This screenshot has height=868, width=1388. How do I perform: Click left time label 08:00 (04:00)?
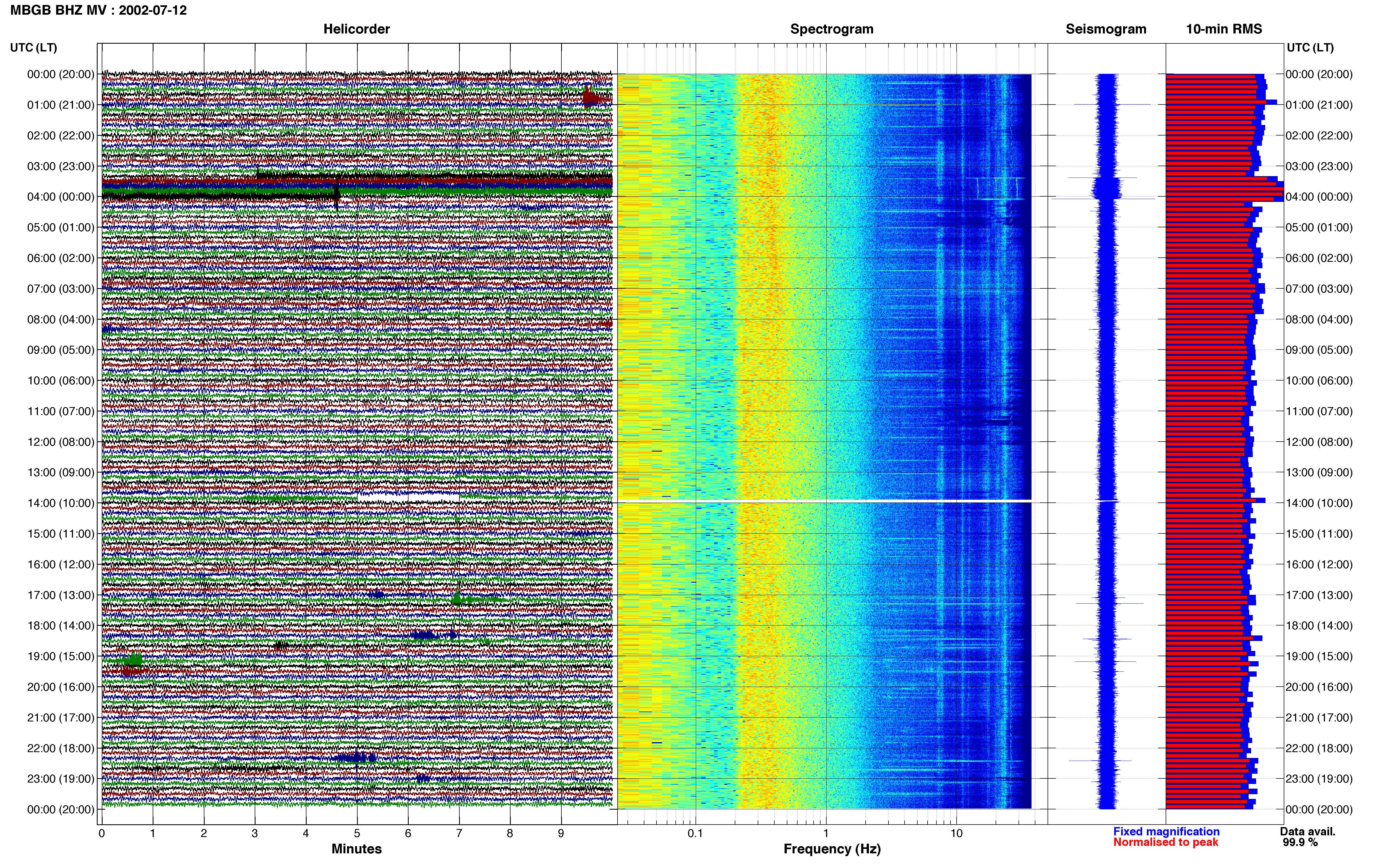point(60,319)
